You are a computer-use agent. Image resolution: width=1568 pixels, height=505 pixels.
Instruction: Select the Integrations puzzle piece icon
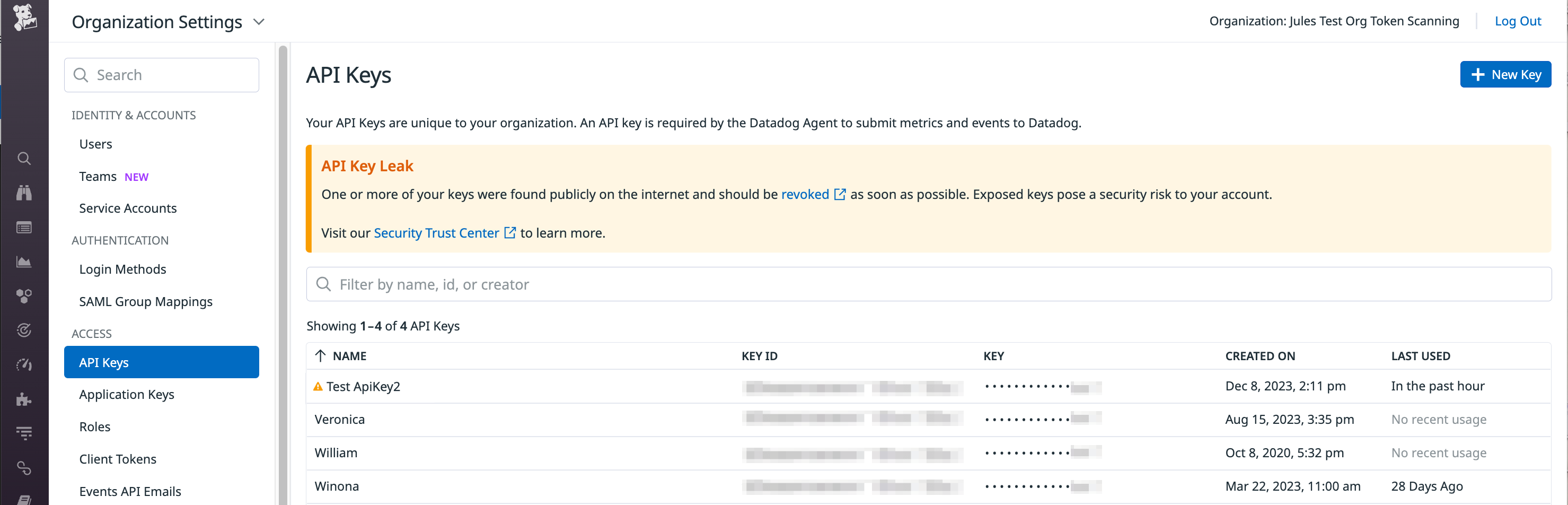click(x=24, y=399)
